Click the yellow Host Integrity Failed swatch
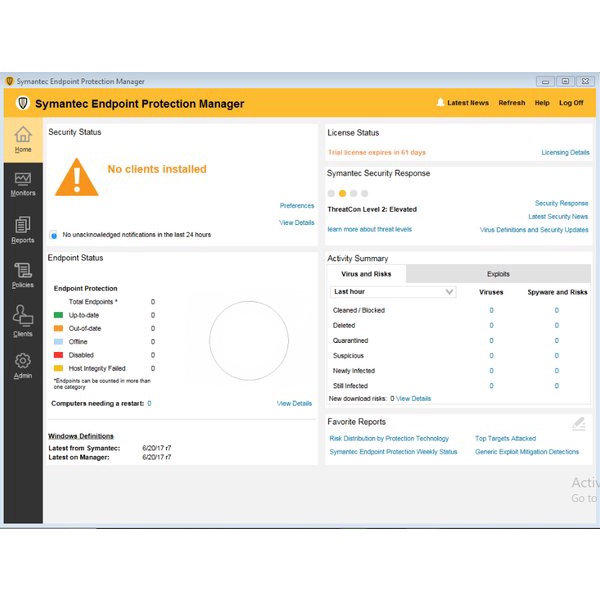600x600 pixels. click(58, 368)
